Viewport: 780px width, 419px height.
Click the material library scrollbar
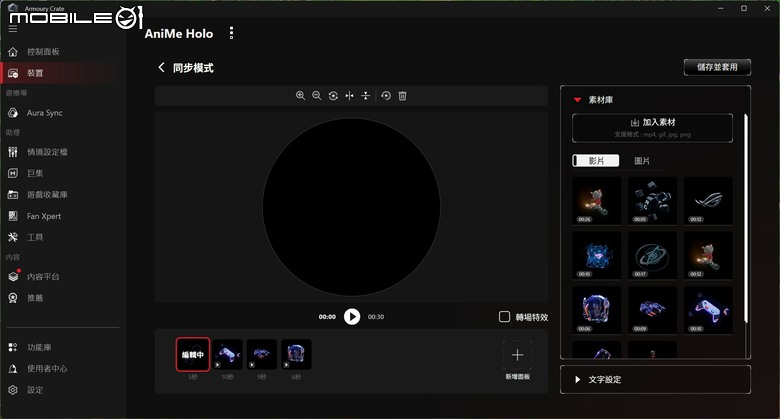click(x=745, y=218)
